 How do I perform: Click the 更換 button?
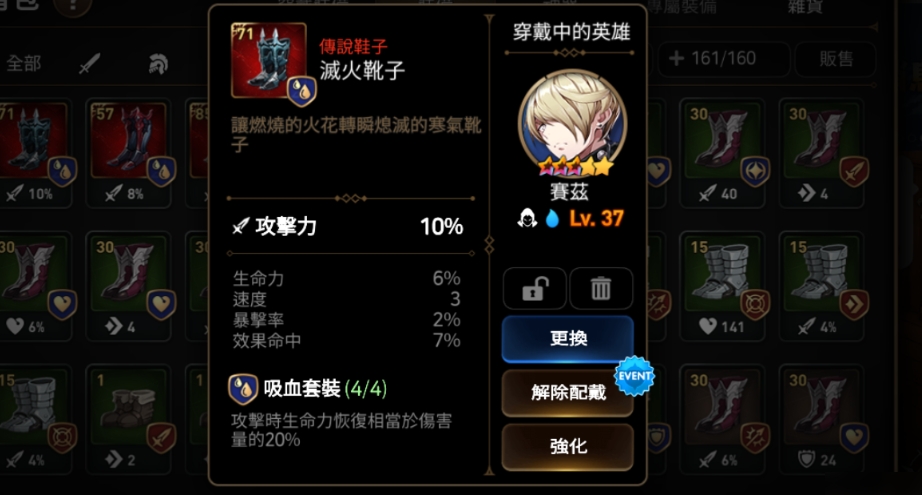tap(567, 339)
